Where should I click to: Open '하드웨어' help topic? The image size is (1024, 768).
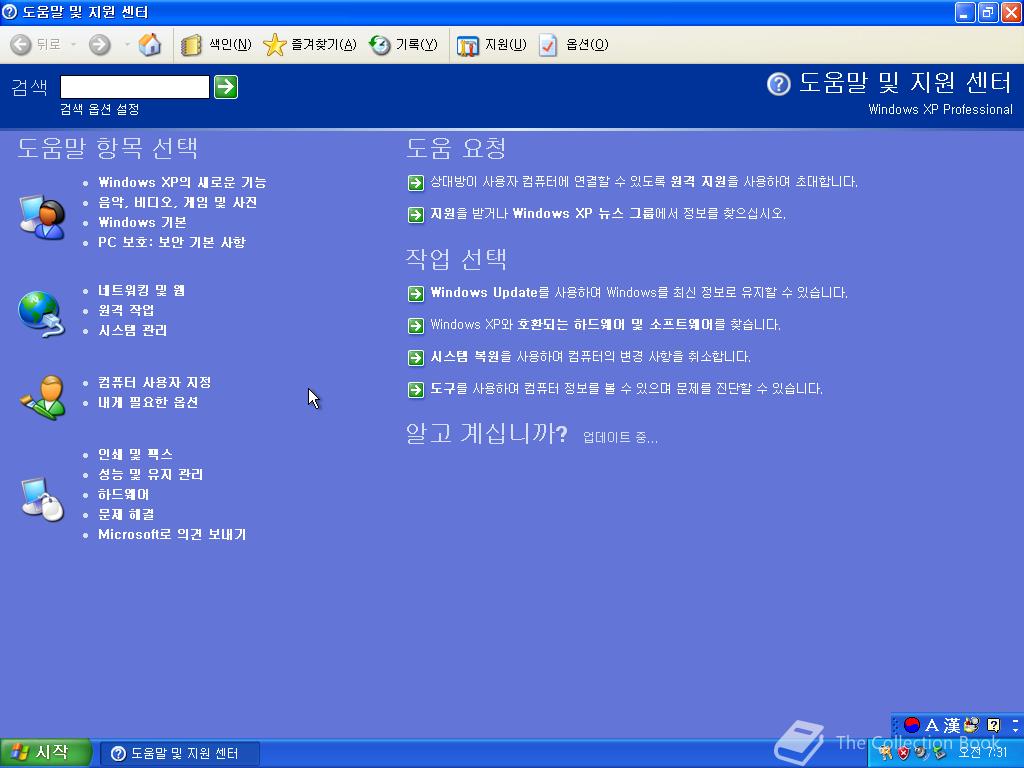pyautogui.click(x=123, y=494)
